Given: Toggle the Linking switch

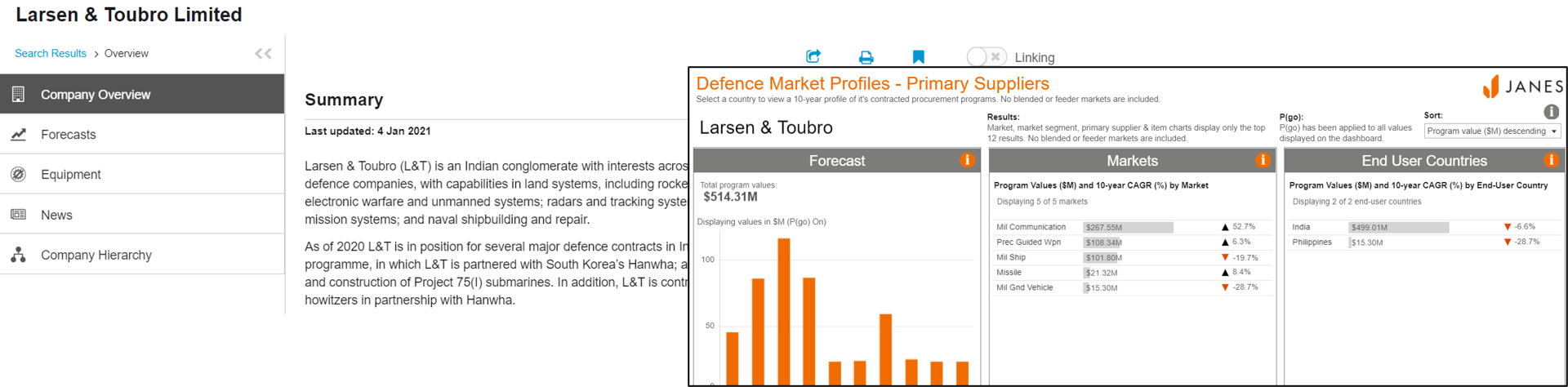Looking at the screenshot, I should pos(986,56).
